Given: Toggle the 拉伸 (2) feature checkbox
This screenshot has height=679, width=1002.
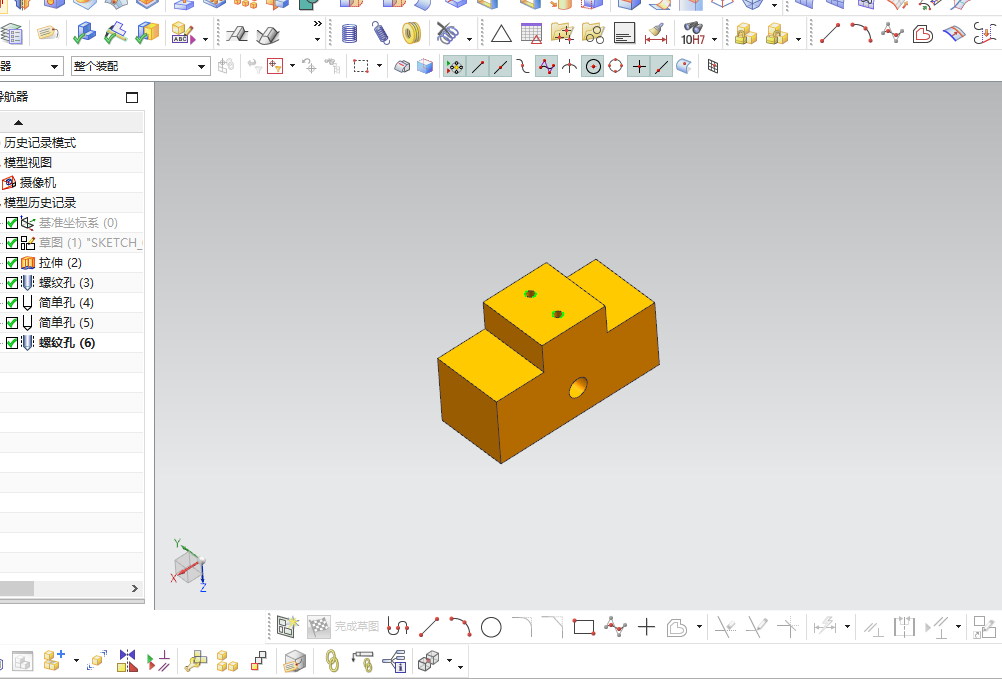Looking at the screenshot, I should click(12, 263).
